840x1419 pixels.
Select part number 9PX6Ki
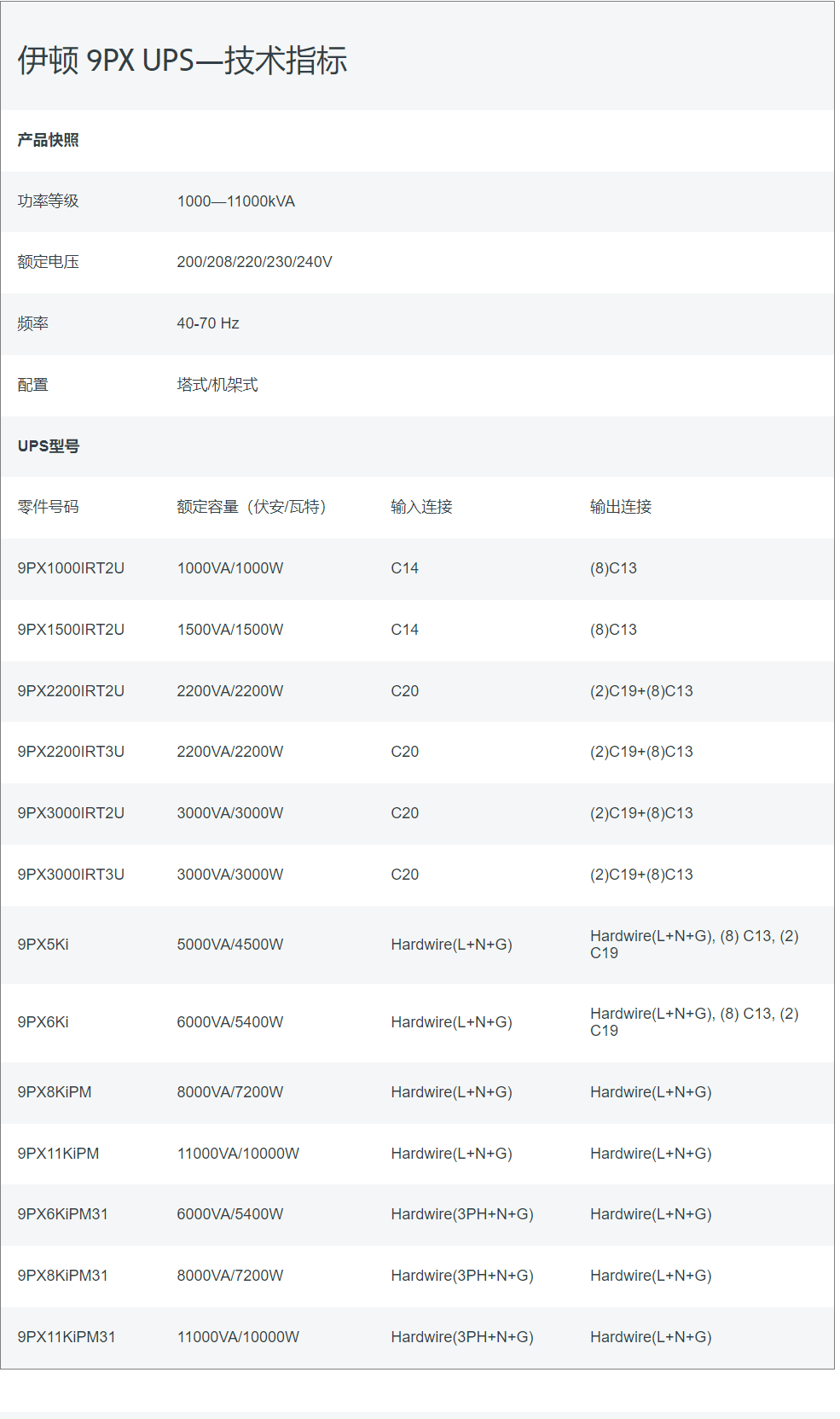(43, 1022)
